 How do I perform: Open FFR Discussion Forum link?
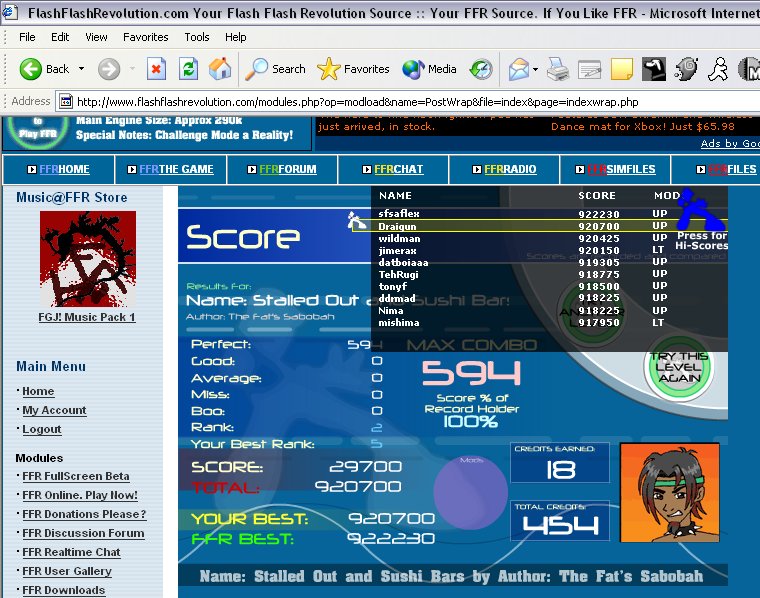pos(83,533)
